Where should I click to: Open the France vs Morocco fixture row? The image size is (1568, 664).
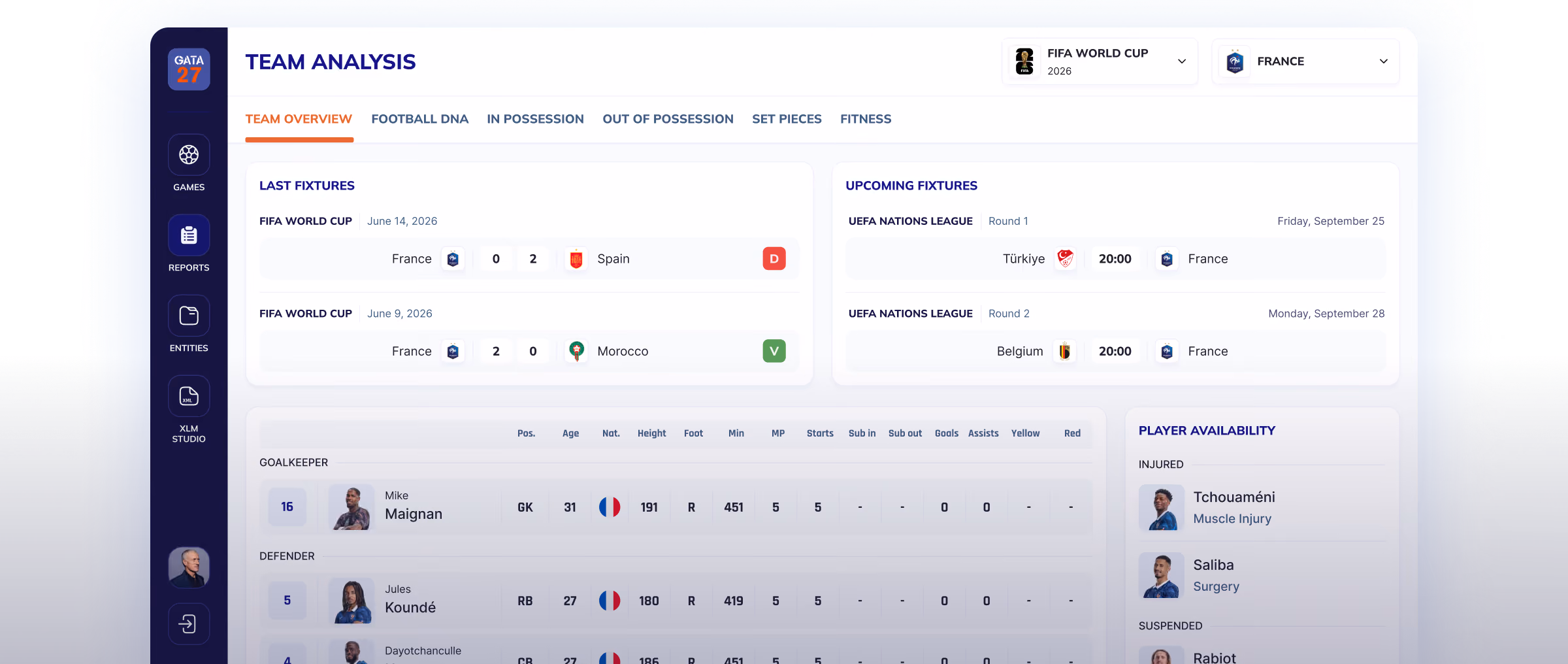tap(529, 351)
